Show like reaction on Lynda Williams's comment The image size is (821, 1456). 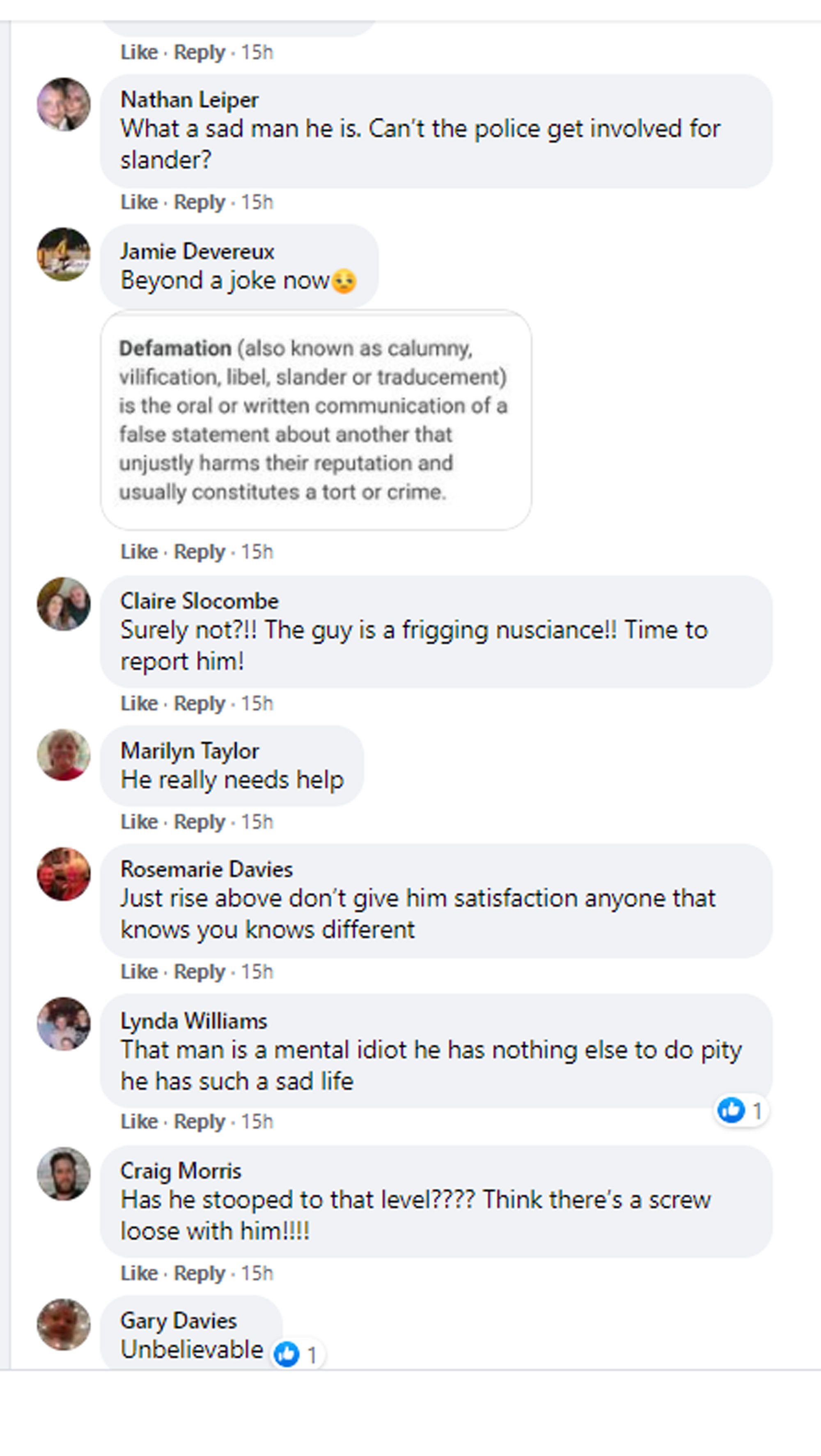pos(741,1111)
